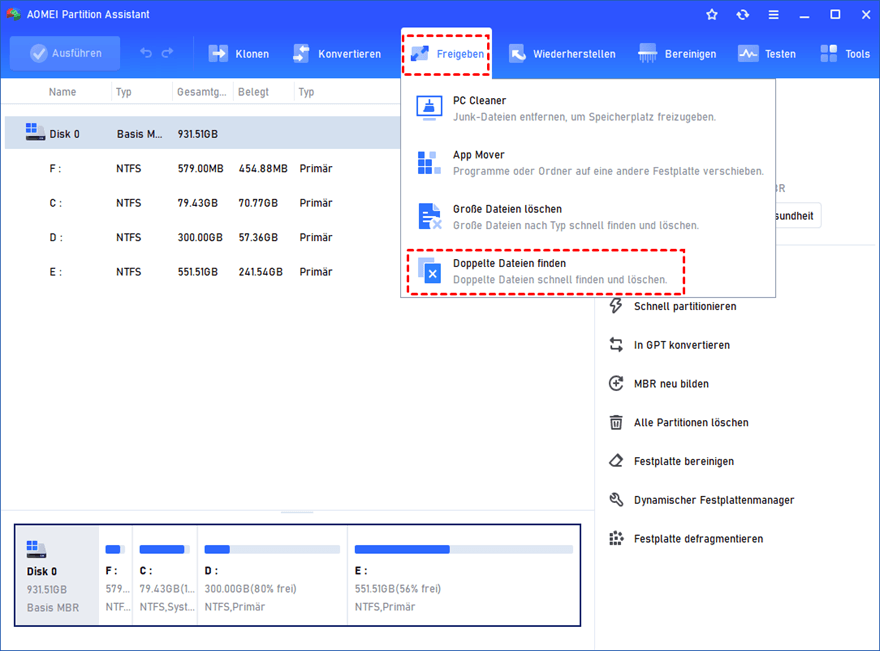The width and height of the screenshot is (880, 651).
Task: Select C: partition block in disk map
Action: [x=165, y=575]
